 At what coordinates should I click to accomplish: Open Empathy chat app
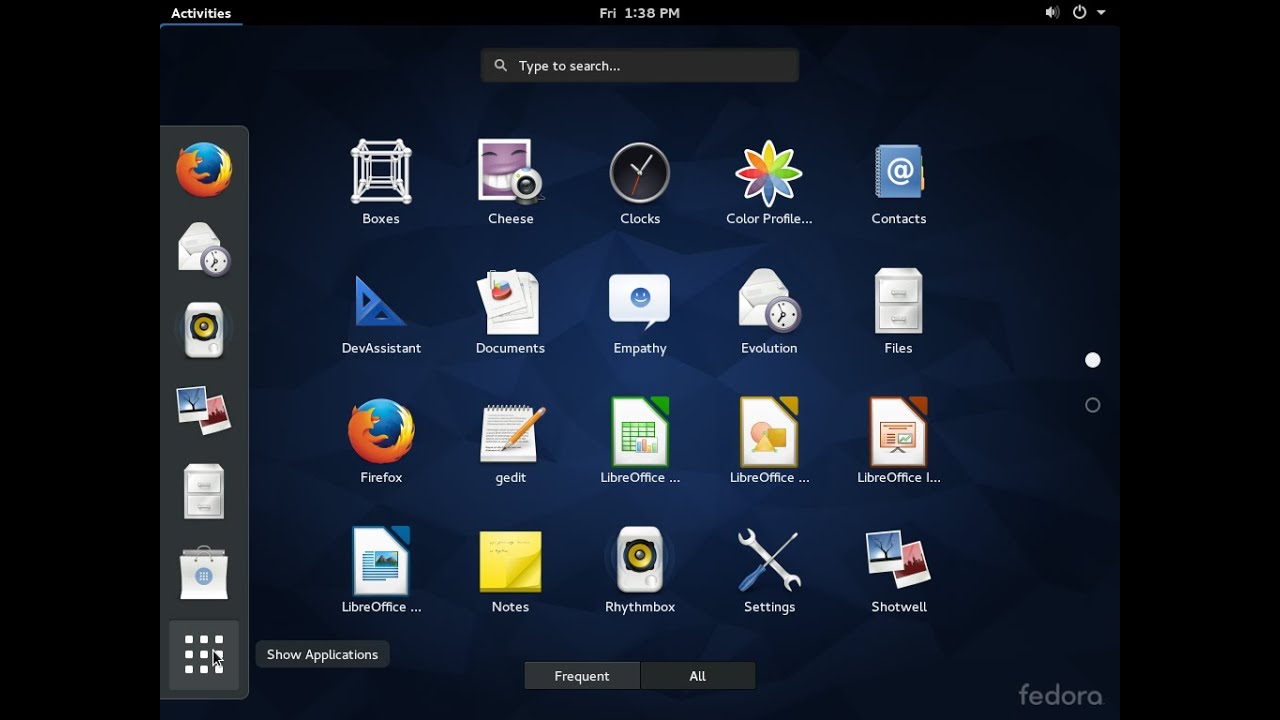point(640,311)
